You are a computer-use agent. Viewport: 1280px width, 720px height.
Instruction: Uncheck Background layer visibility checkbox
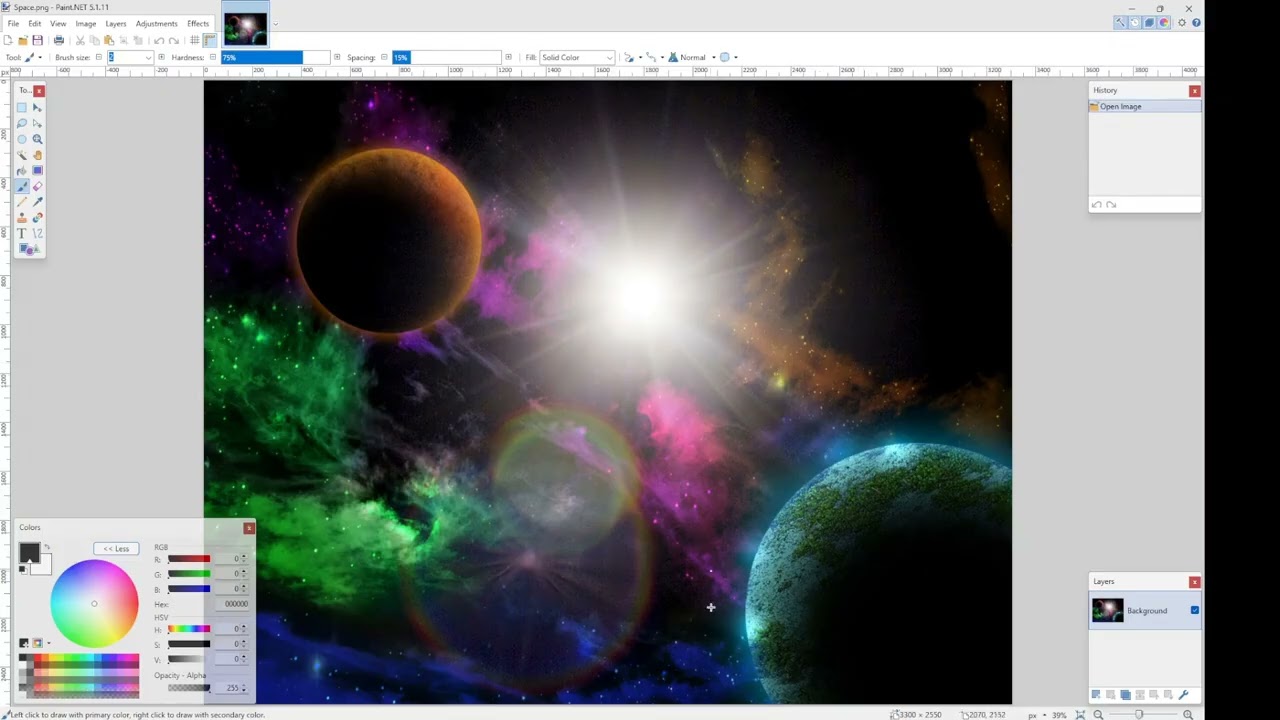pos(1194,610)
